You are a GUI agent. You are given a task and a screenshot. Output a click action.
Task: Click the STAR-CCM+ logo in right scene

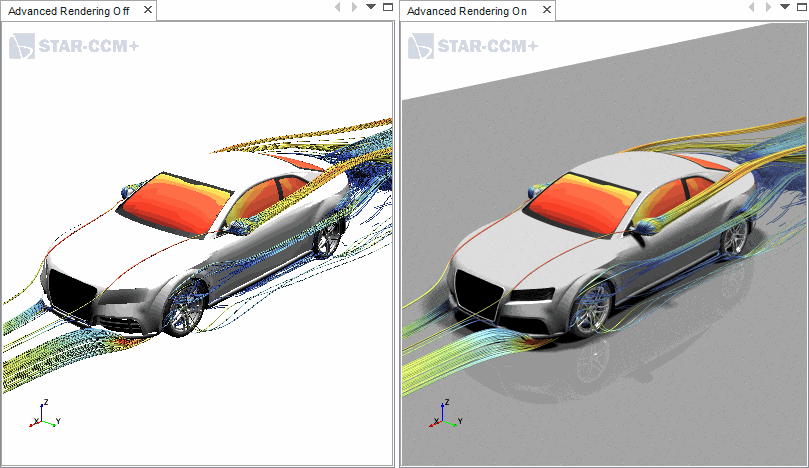coord(472,46)
